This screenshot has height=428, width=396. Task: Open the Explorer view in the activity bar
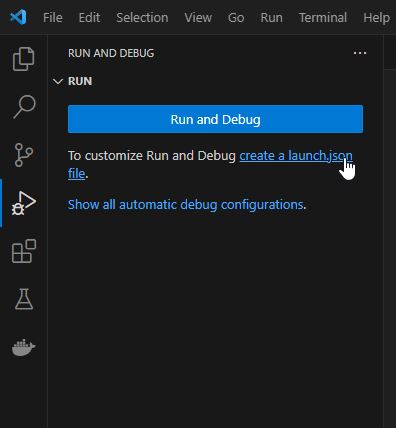[23, 59]
